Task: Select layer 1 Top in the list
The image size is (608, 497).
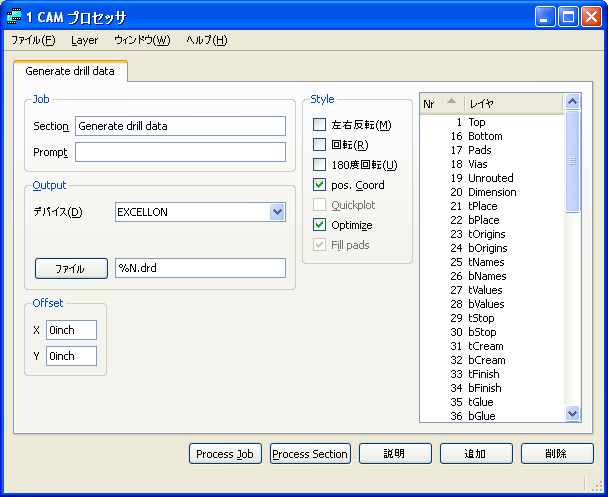Action: coord(492,122)
